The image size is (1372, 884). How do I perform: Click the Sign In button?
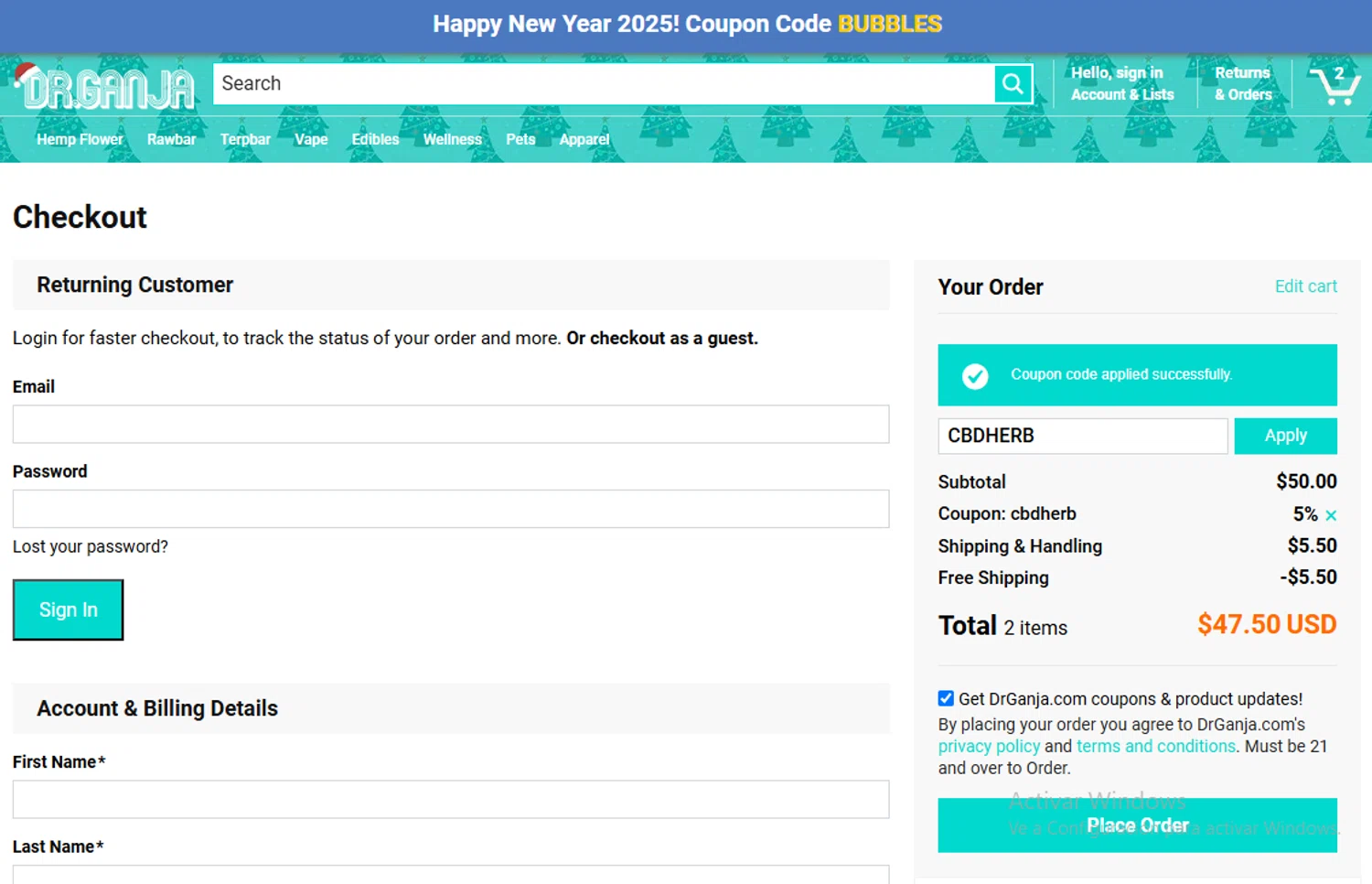click(68, 609)
